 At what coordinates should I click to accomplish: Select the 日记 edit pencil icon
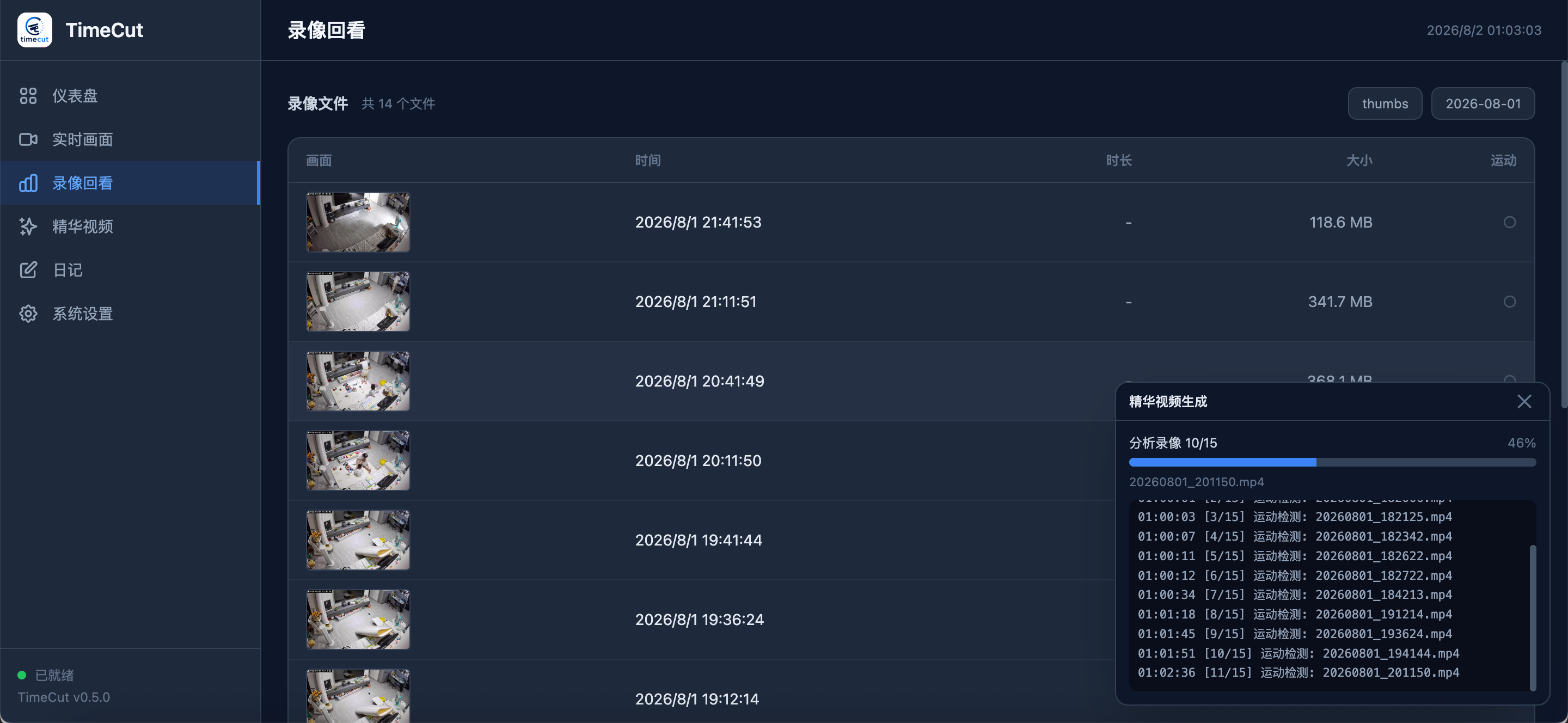click(28, 269)
